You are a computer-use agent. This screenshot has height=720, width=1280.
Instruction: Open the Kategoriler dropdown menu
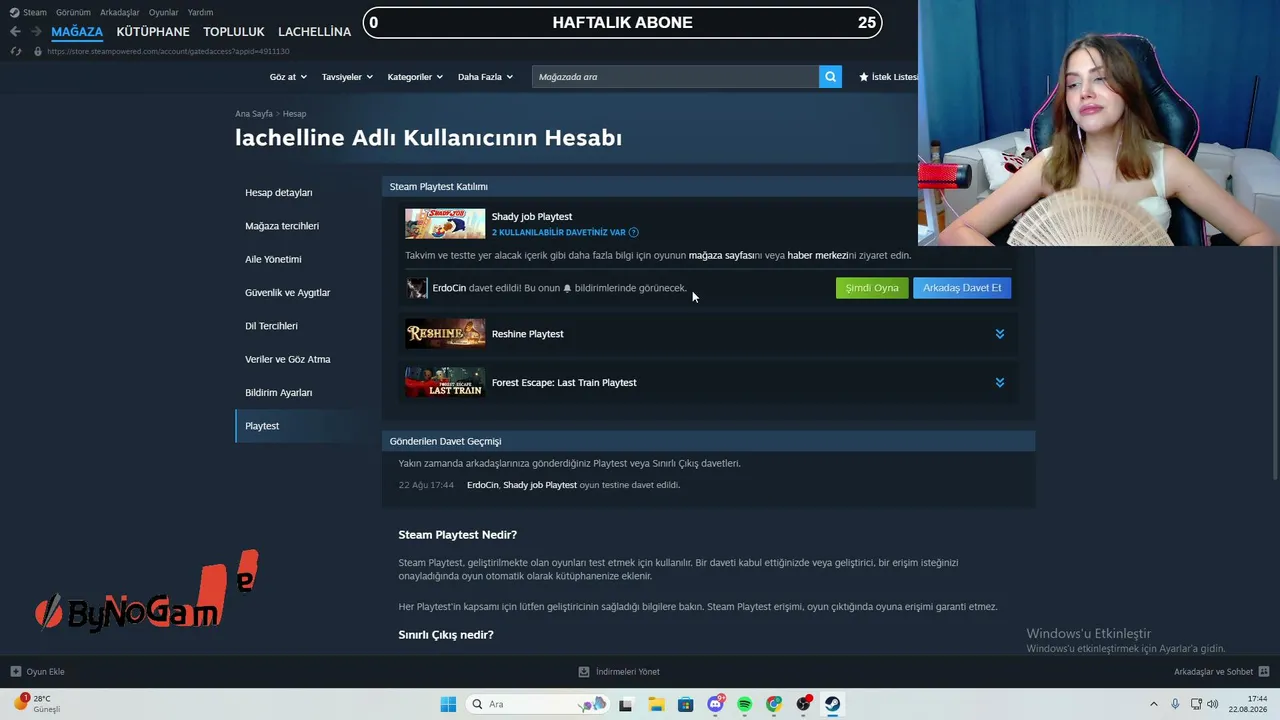pos(415,77)
